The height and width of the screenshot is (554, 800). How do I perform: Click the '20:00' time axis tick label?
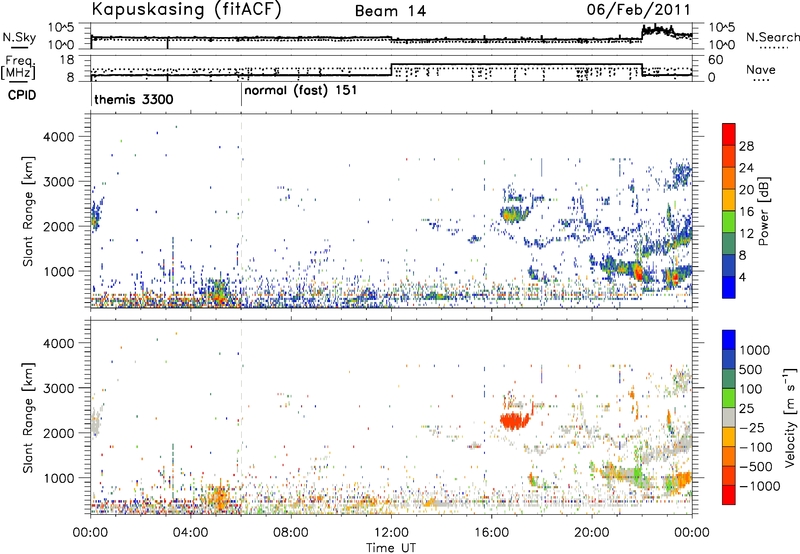tap(592, 533)
